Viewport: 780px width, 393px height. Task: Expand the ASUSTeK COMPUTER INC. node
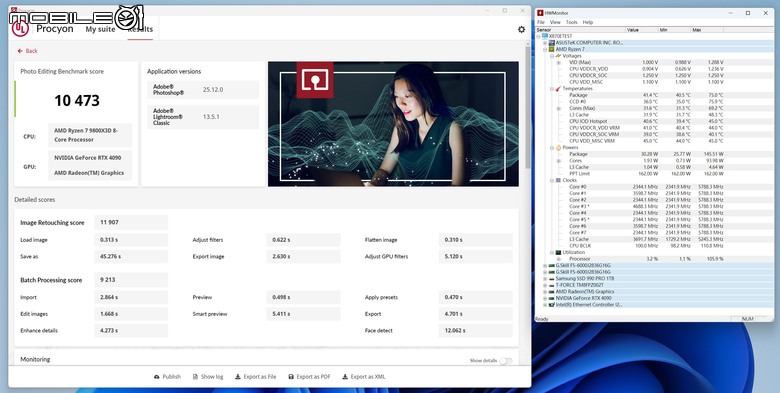coord(545,43)
